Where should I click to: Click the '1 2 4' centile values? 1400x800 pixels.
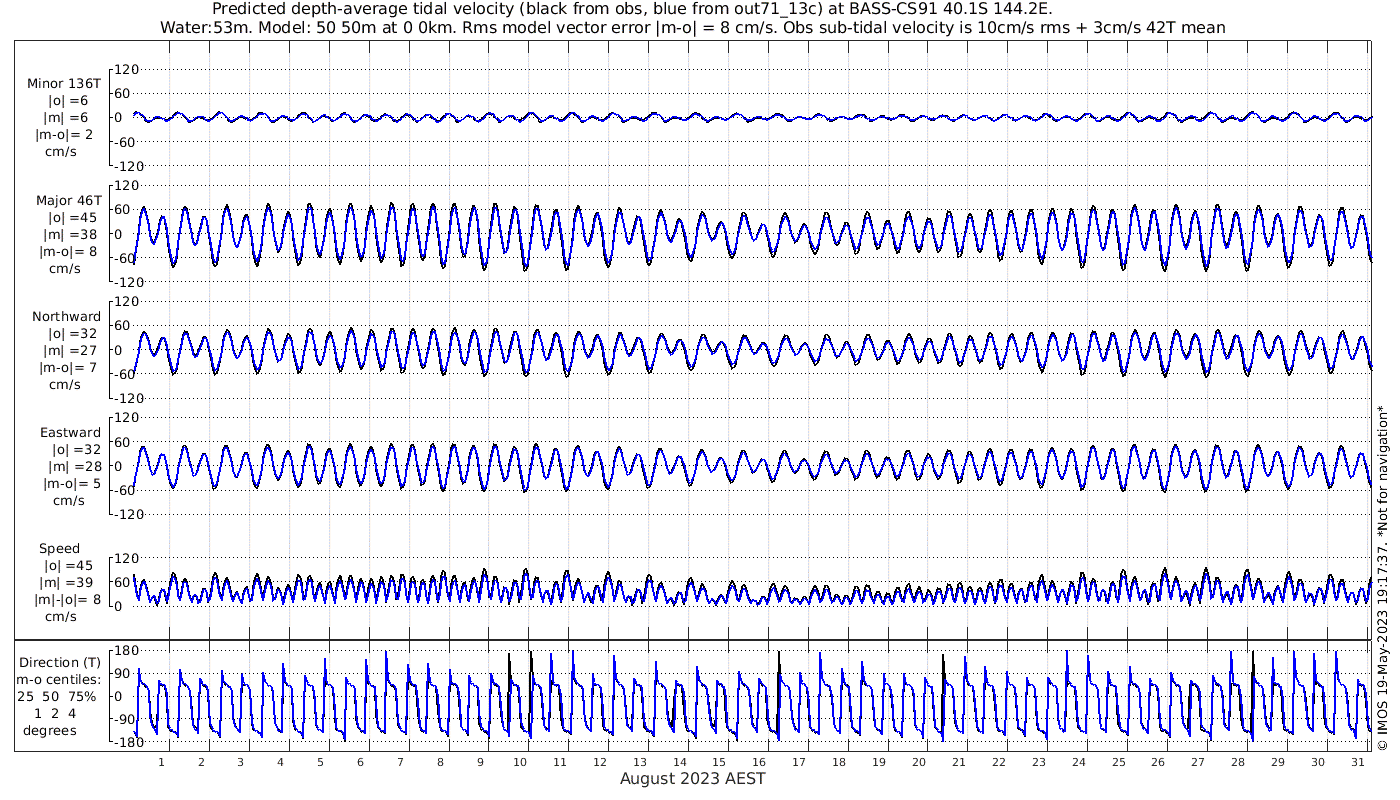tap(54, 713)
